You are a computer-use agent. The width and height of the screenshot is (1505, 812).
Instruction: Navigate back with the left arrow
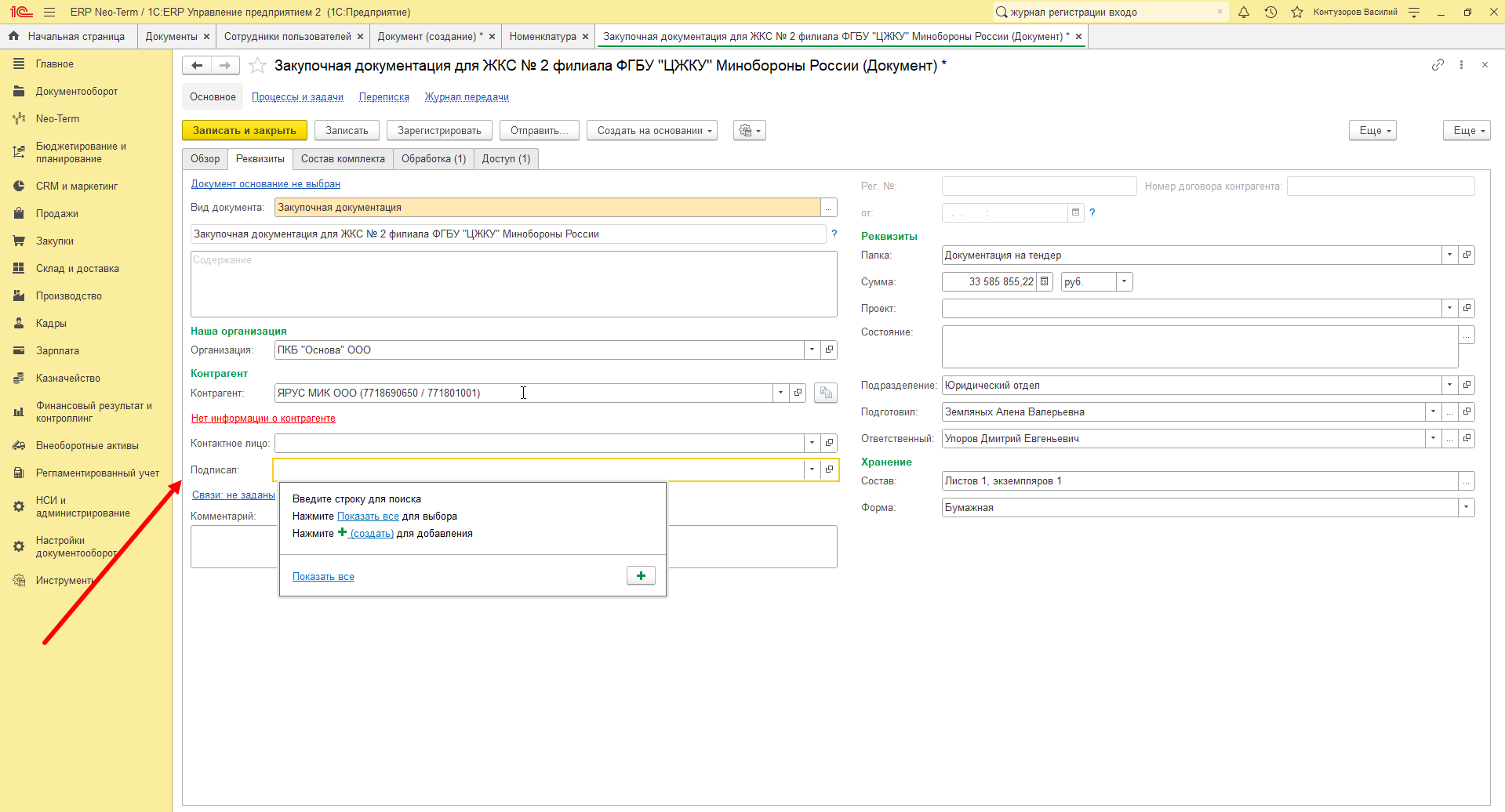pos(197,66)
